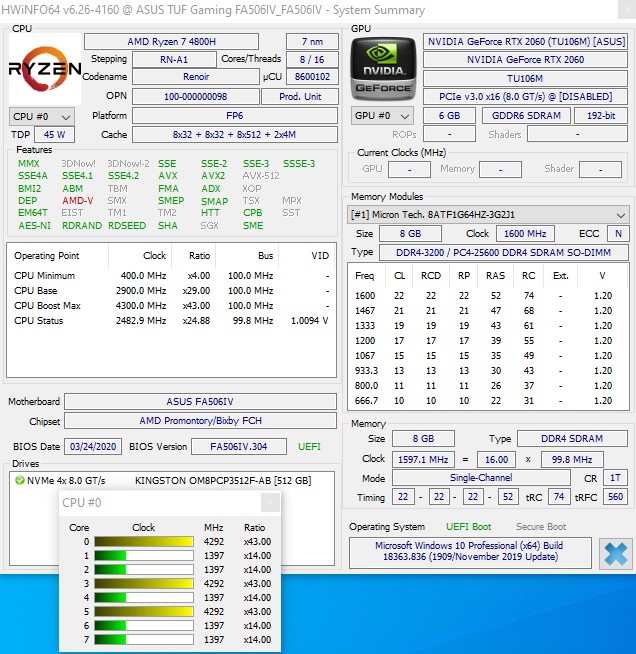Click the AMD Ryzen 7 4800H name field
This screenshot has width=636, height=654.
point(171,42)
